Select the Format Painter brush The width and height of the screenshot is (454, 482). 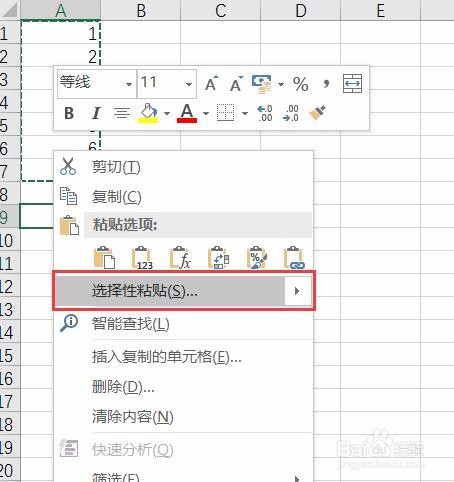(317, 113)
